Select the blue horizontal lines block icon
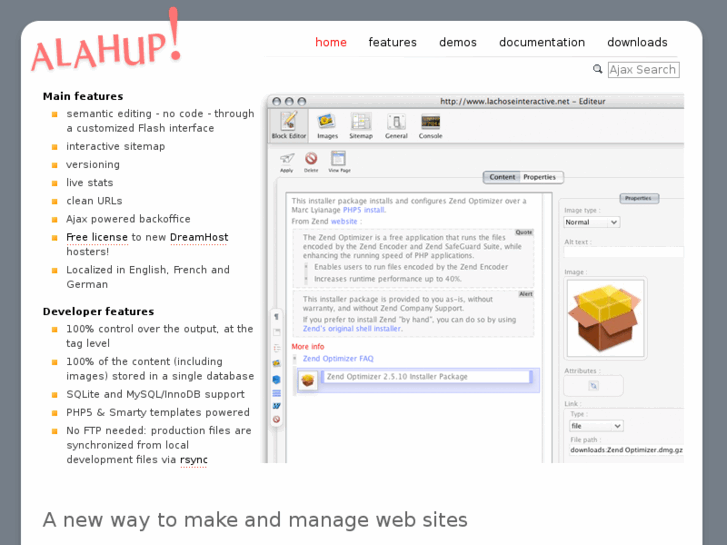The height and width of the screenshot is (545, 727). tap(276, 393)
